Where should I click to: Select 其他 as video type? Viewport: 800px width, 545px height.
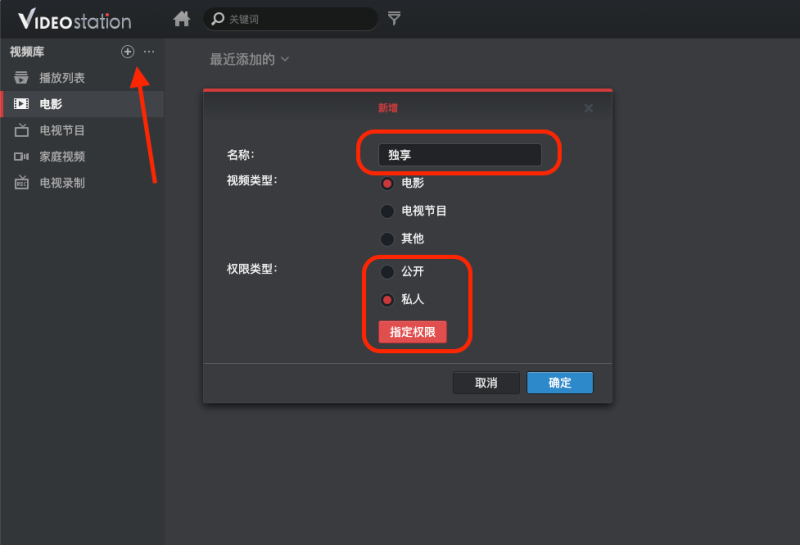coord(387,238)
